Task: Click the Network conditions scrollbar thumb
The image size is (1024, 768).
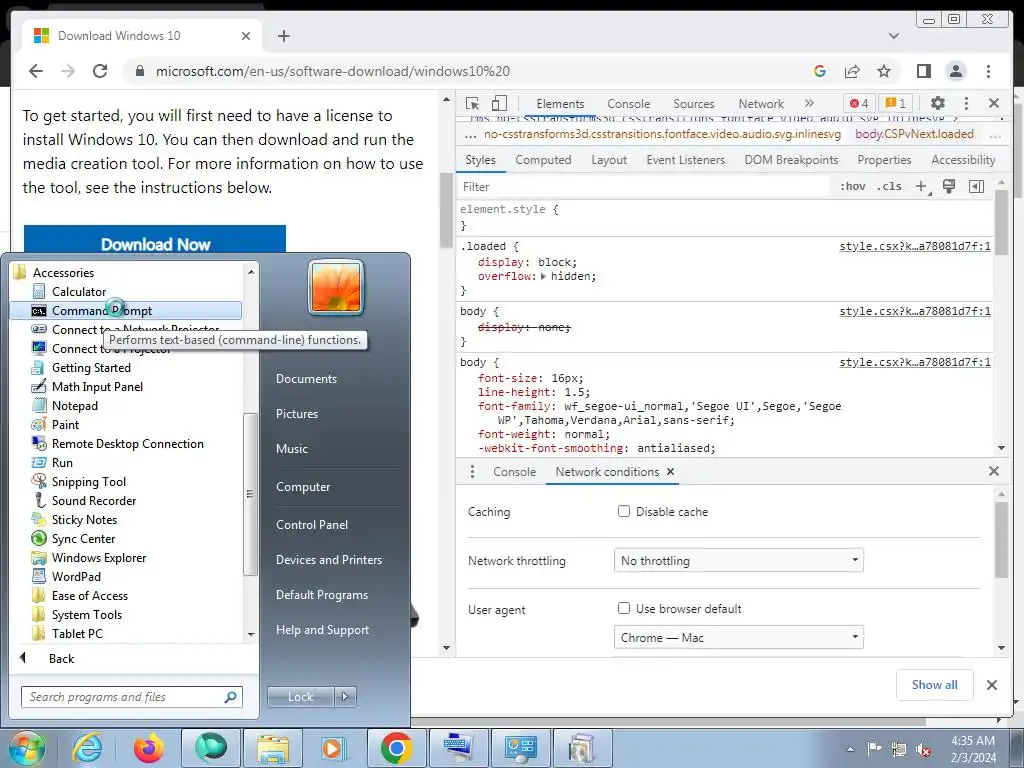Action: 1001,539
